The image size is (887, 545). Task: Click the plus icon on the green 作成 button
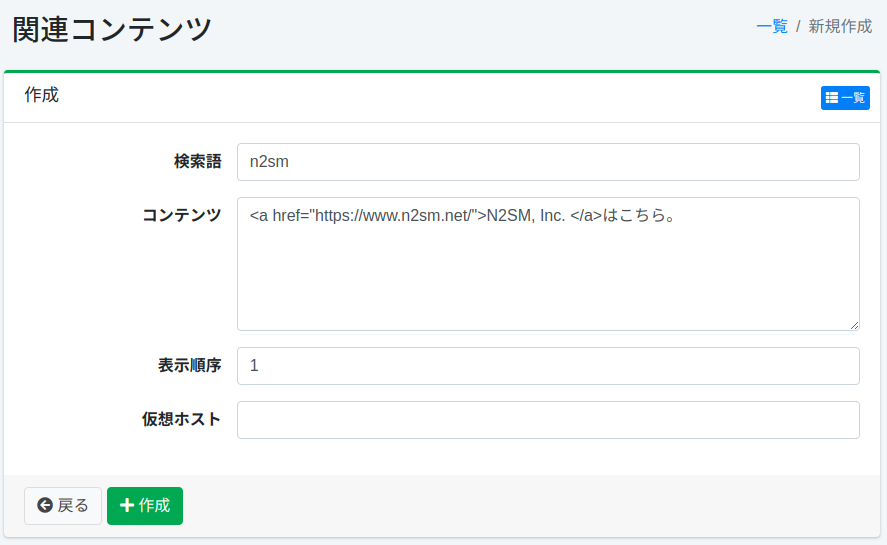(127, 506)
